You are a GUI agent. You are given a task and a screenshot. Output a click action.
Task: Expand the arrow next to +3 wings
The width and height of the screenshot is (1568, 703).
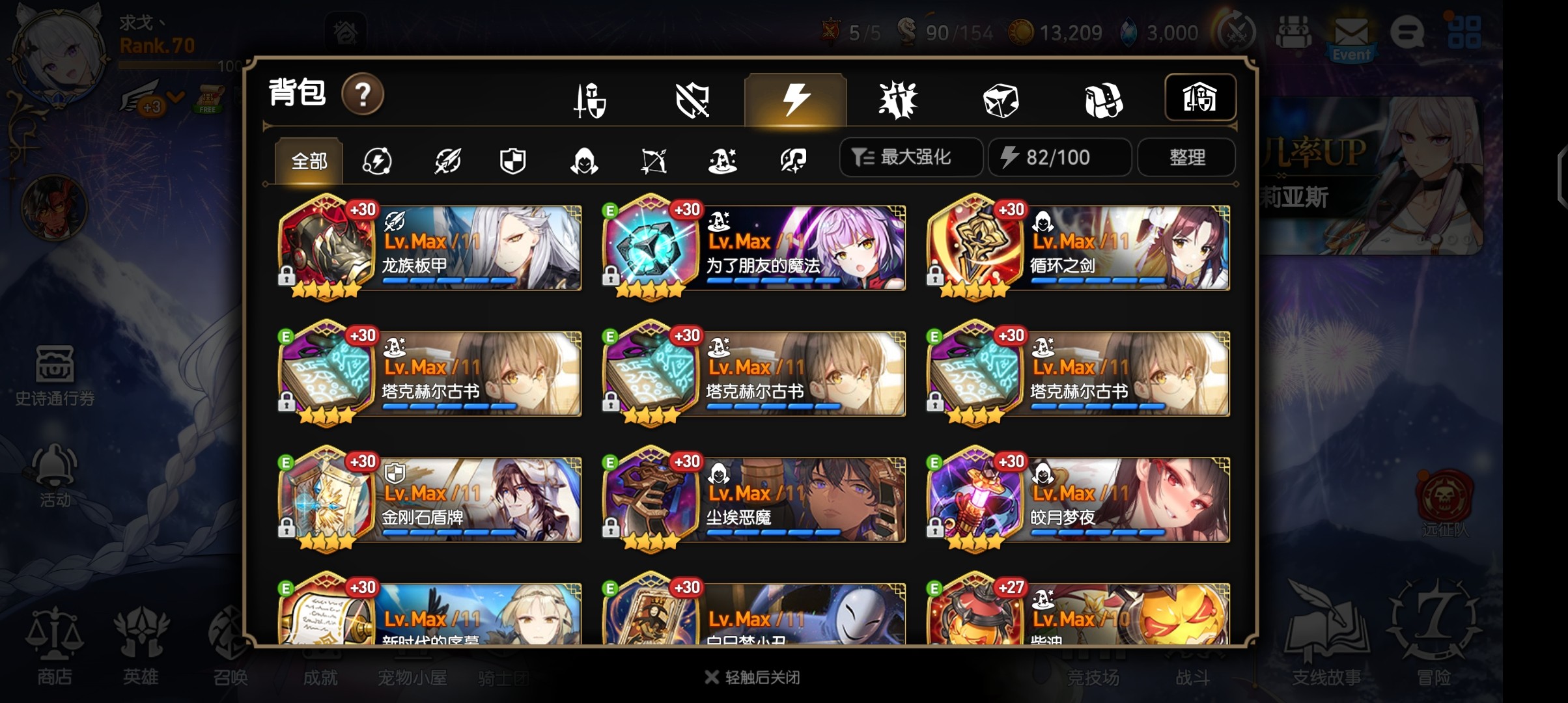point(176,97)
